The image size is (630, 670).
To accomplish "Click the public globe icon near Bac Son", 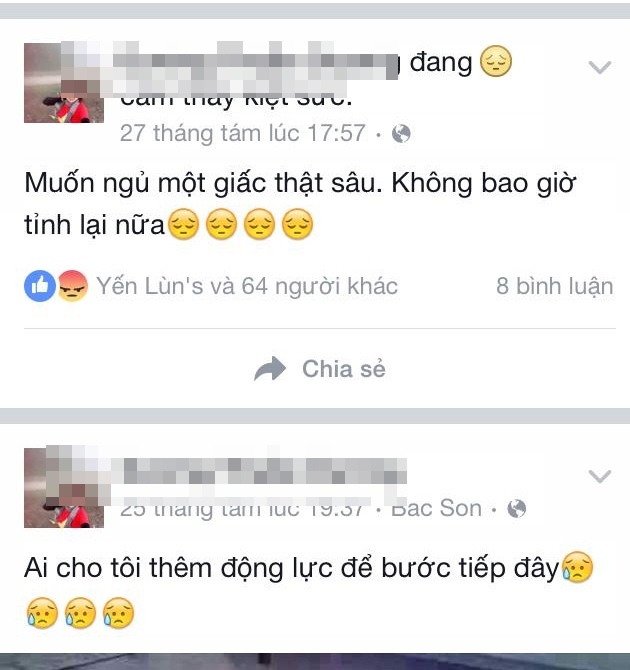I will tap(517, 508).
